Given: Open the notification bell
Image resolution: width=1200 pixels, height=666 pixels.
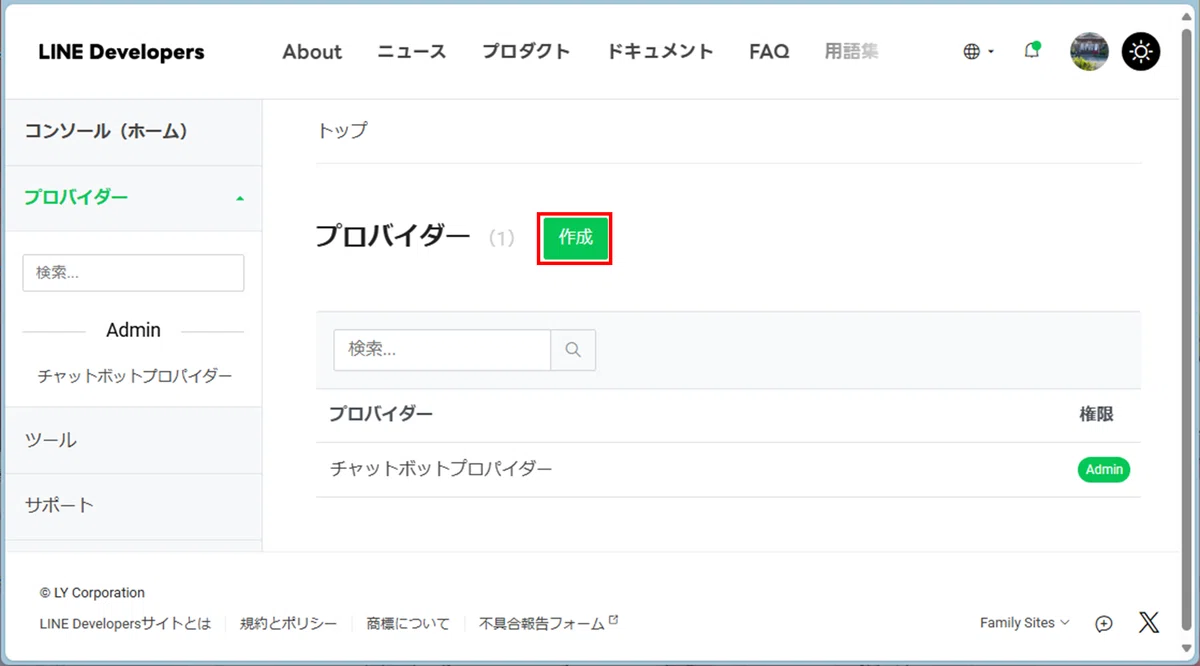Looking at the screenshot, I should click(1032, 51).
